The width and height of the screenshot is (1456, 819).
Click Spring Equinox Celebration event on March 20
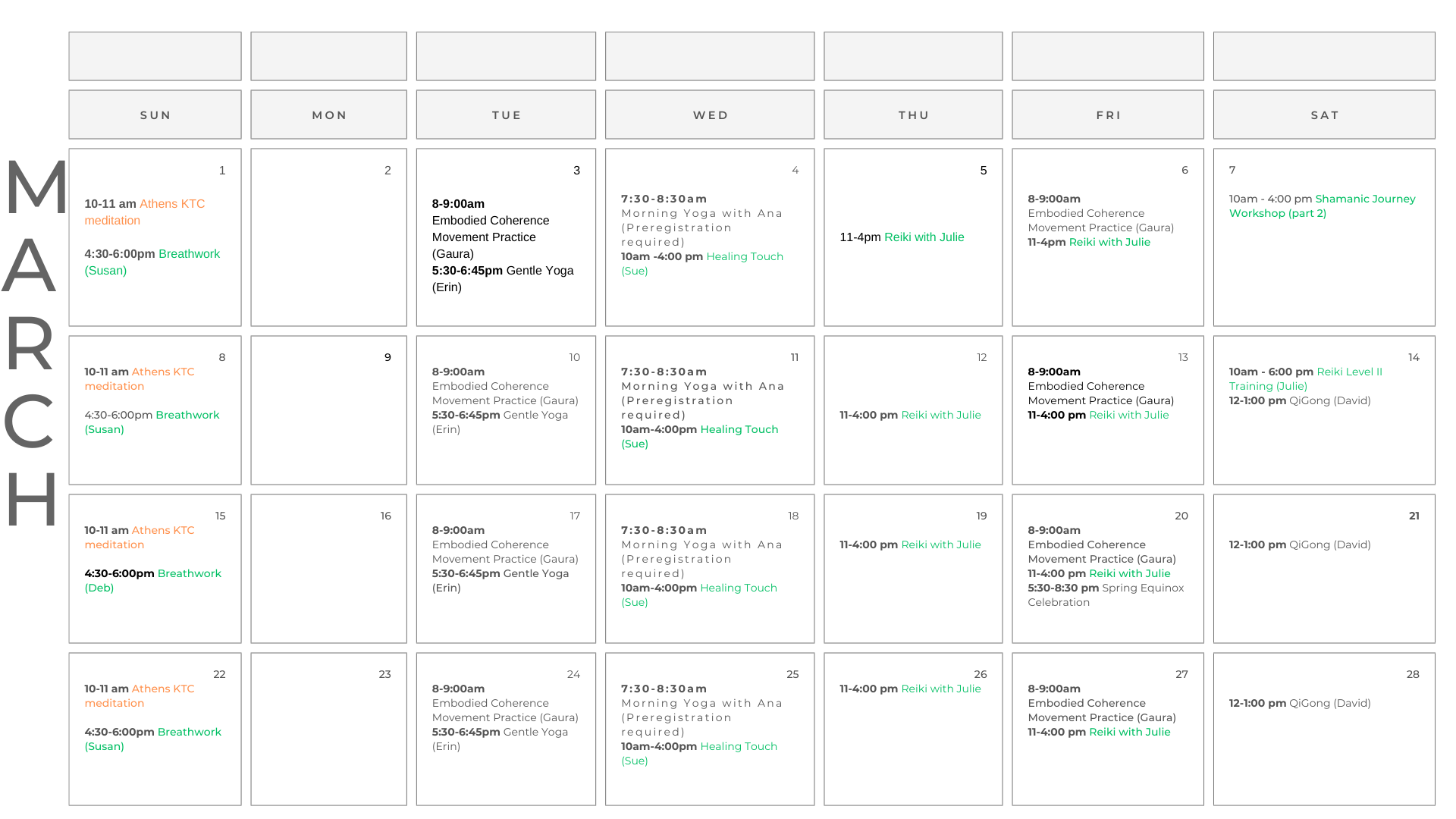point(1142,588)
